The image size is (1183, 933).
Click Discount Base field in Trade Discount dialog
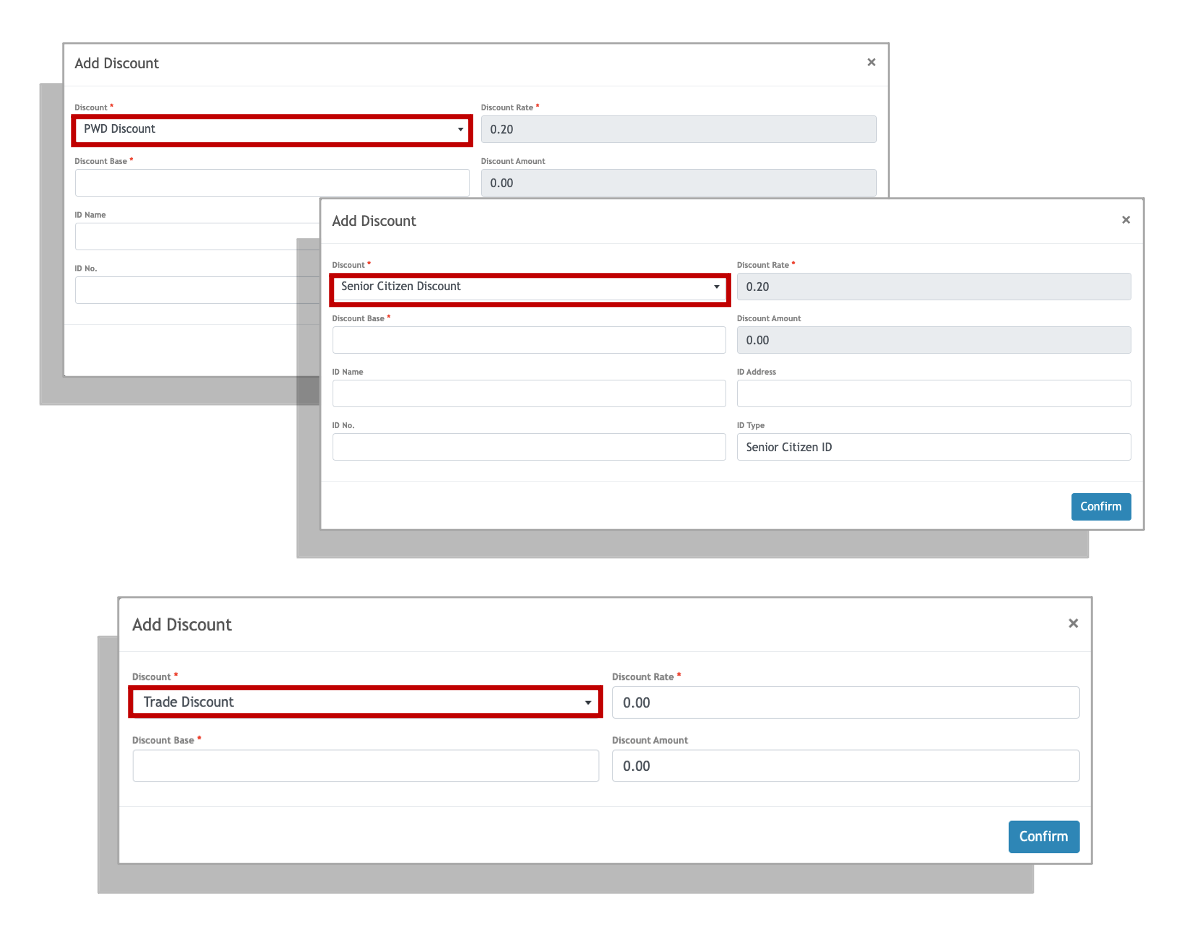[366, 766]
